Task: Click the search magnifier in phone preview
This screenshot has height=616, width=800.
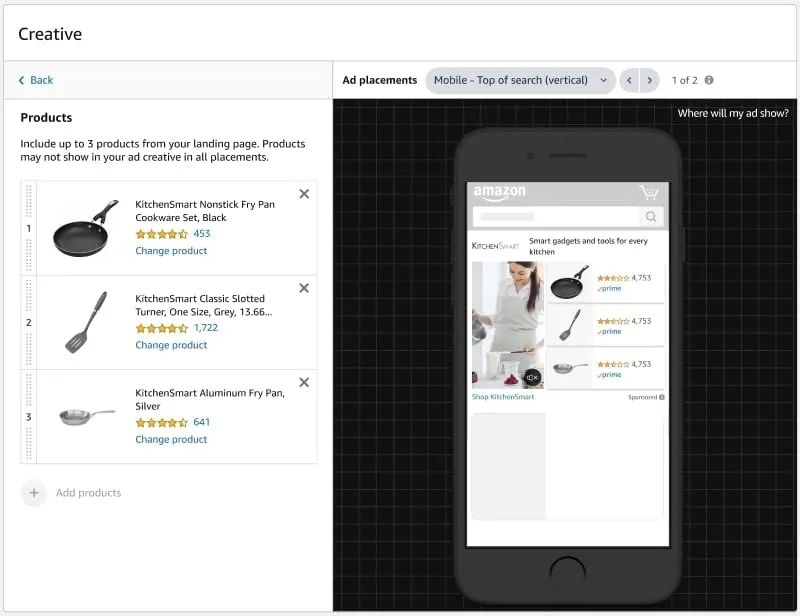Action: click(x=651, y=216)
